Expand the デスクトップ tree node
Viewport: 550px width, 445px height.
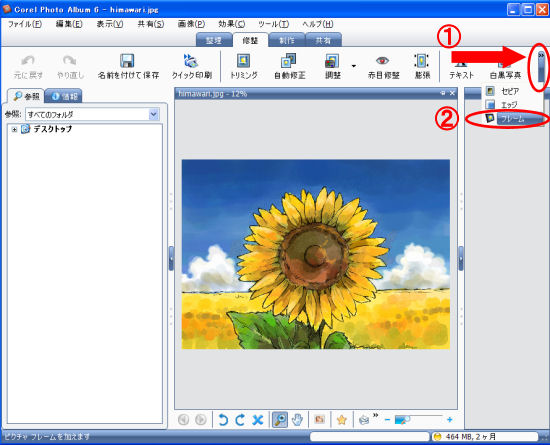[14, 129]
